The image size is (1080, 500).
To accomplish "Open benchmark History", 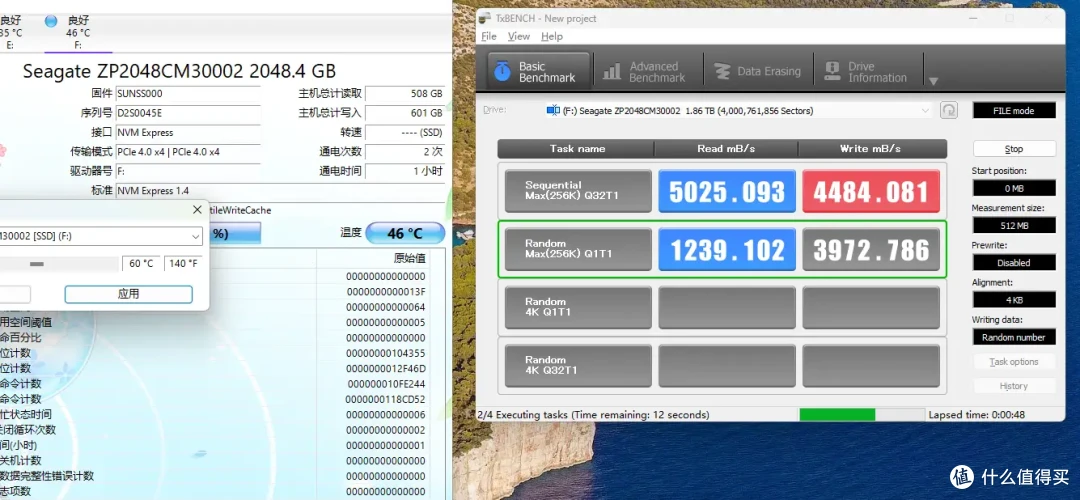I will (x=1014, y=386).
